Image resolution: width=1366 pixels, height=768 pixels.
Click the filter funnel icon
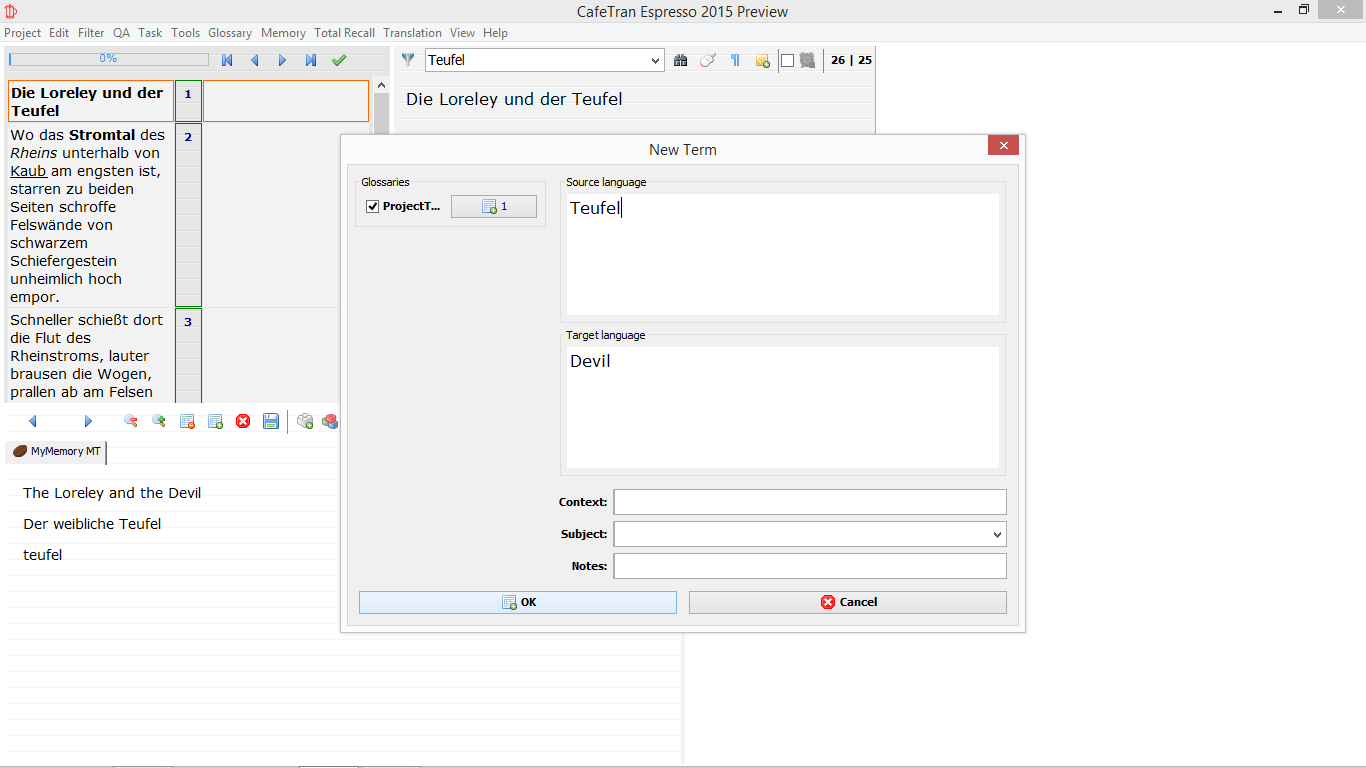[x=408, y=60]
